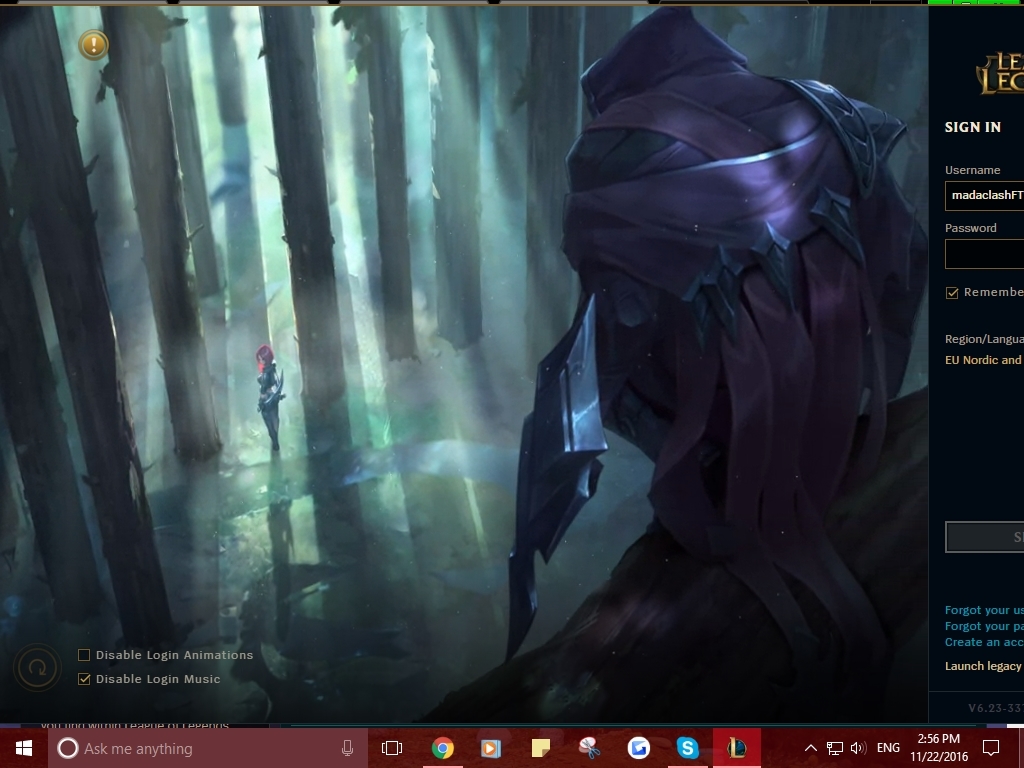Click the Launch legacy client link
Viewport: 1024px width, 768px height.
click(984, 666)
